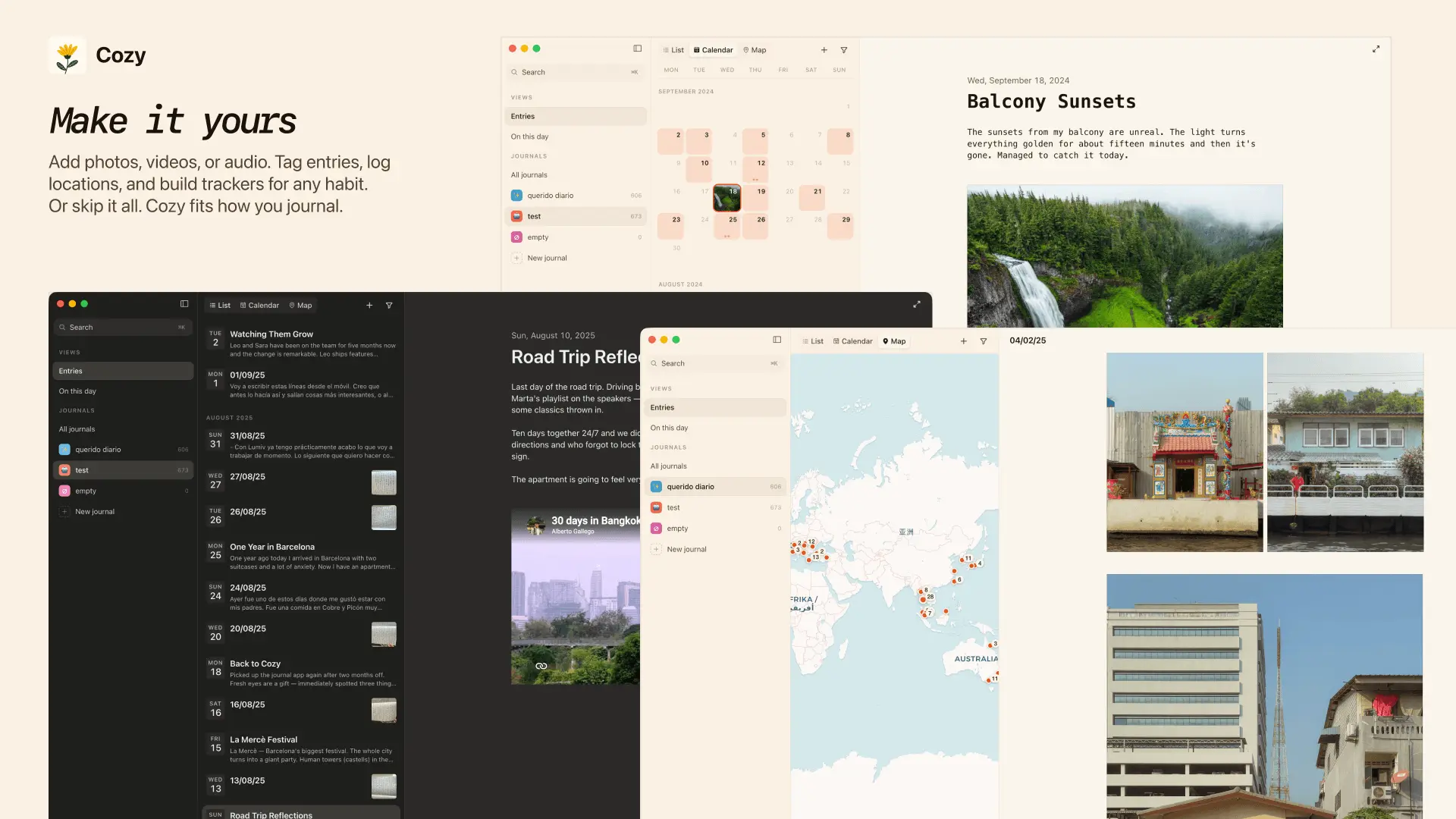Open filter icon in dark window toolbar
Viewport: 1456px width, 819px height.
pyautogui.click(x=389, y=306)
